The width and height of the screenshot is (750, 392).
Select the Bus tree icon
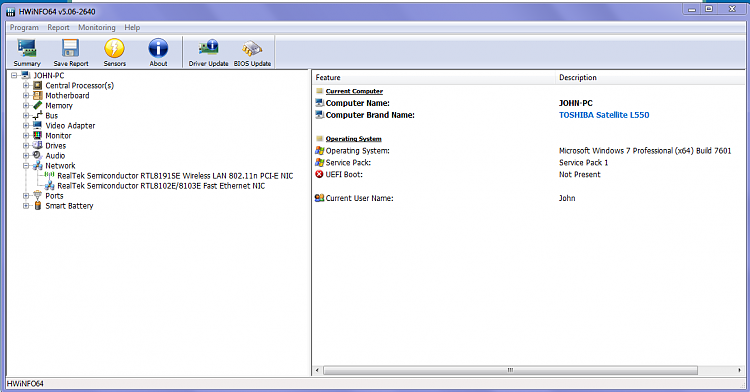point(38,116)
